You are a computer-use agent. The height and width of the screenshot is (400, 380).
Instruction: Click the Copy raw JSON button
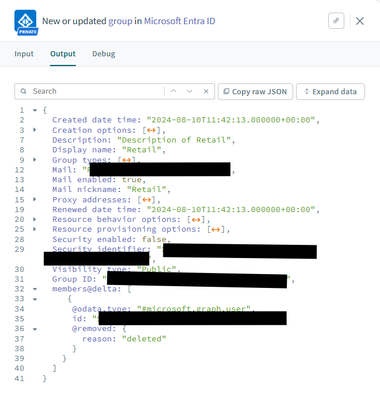(255, 92)
